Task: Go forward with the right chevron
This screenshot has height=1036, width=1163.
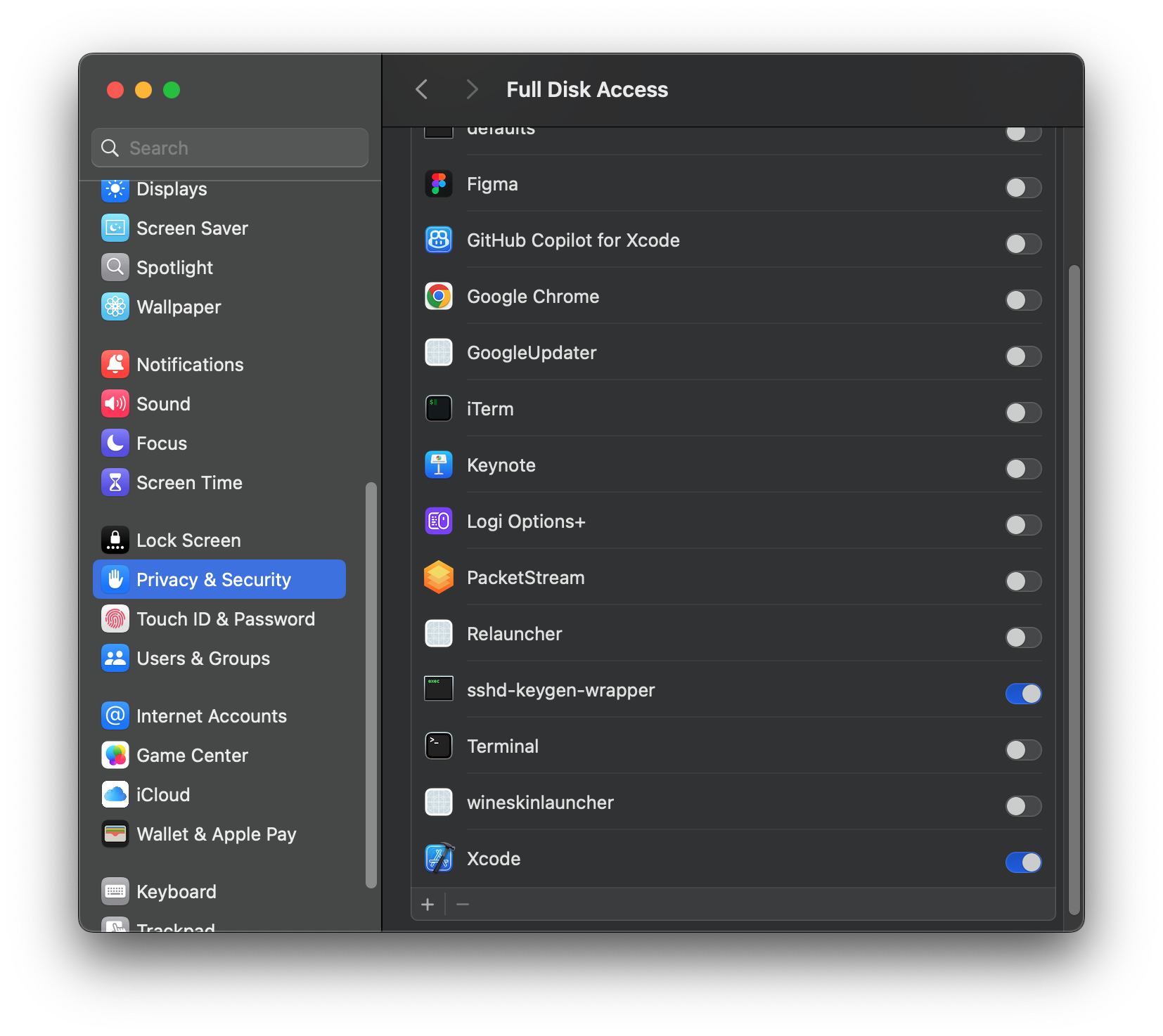Action: [472, 89]
